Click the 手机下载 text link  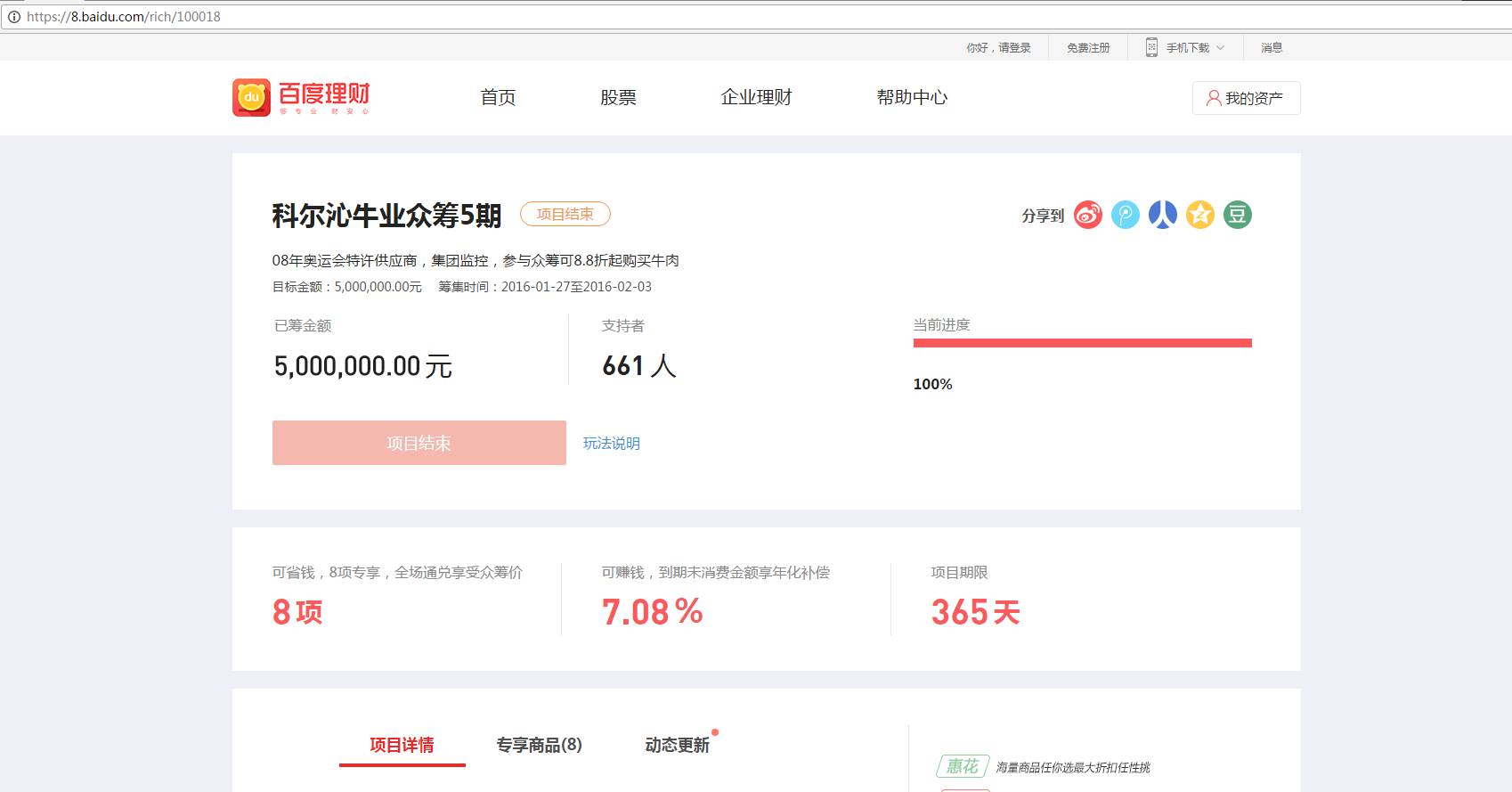pyautogui.click(x=1188, y=48)
